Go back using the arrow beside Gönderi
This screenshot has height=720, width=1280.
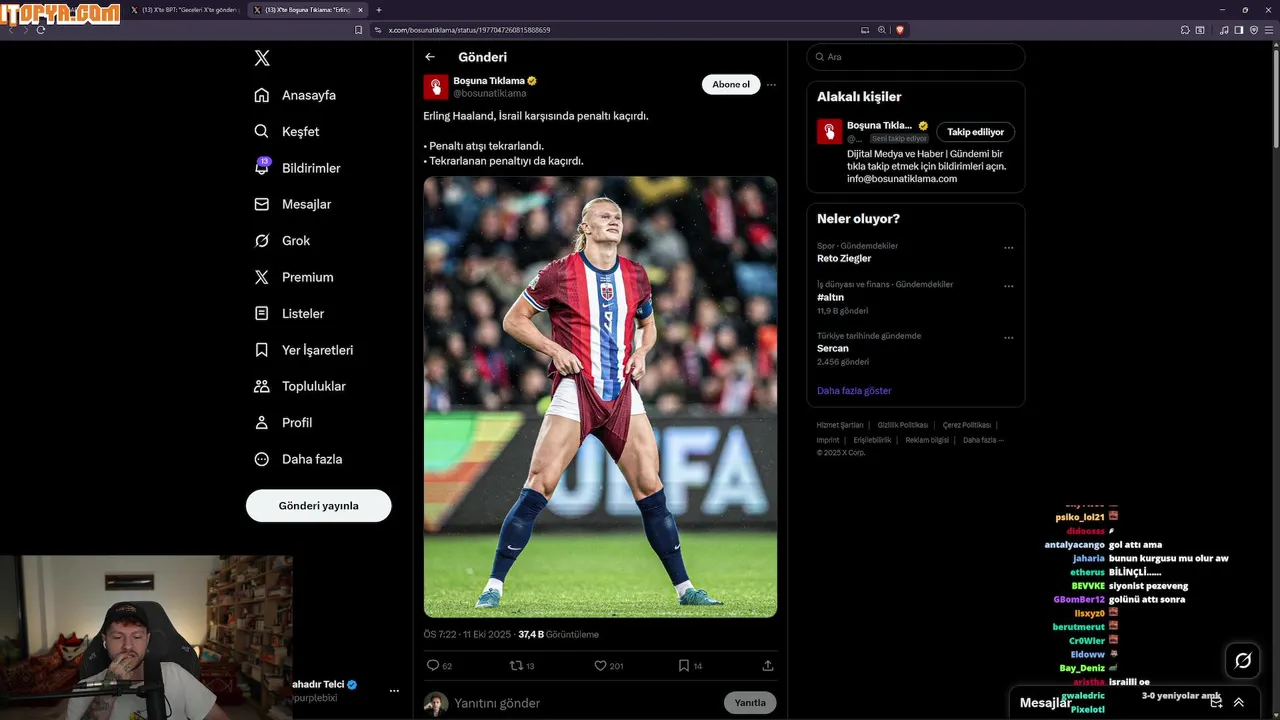(x=430, y=57)
